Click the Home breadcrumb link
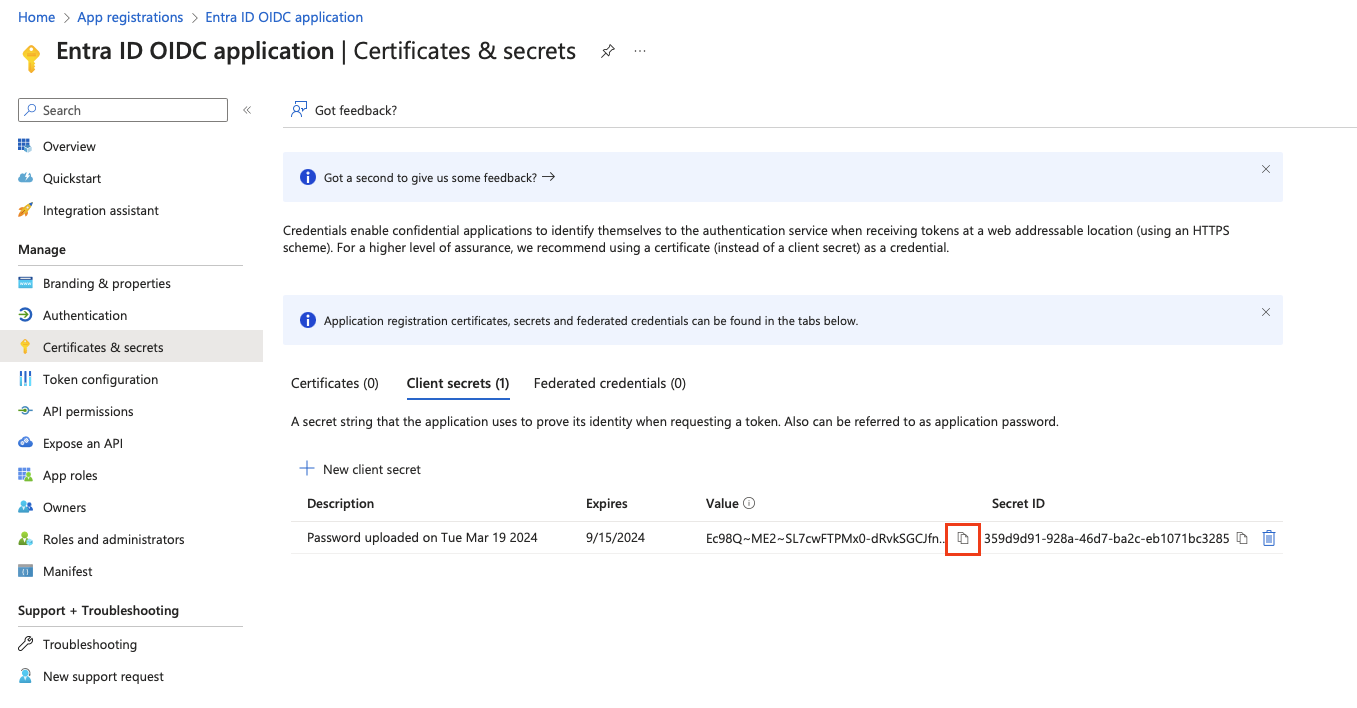The width and height of the screenshot is (1357, 708). click(x=37, y=17)
